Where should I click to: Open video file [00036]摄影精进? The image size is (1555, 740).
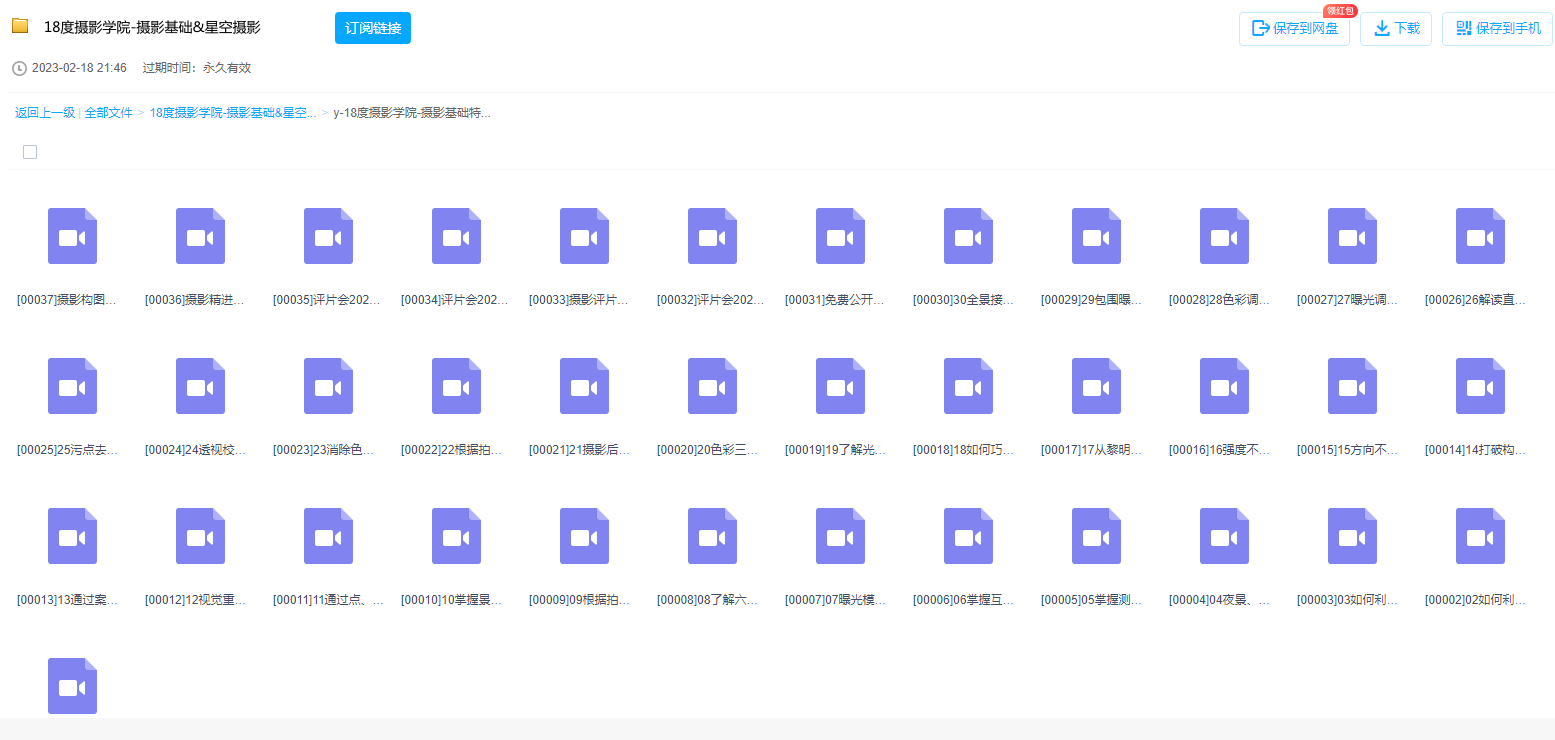click(200, 236)
